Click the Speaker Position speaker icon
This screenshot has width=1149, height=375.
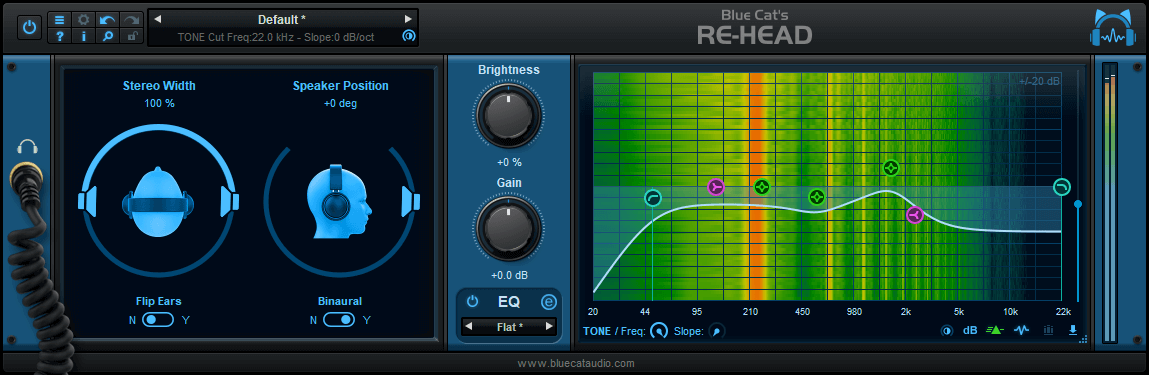click(x=411, y=201)
